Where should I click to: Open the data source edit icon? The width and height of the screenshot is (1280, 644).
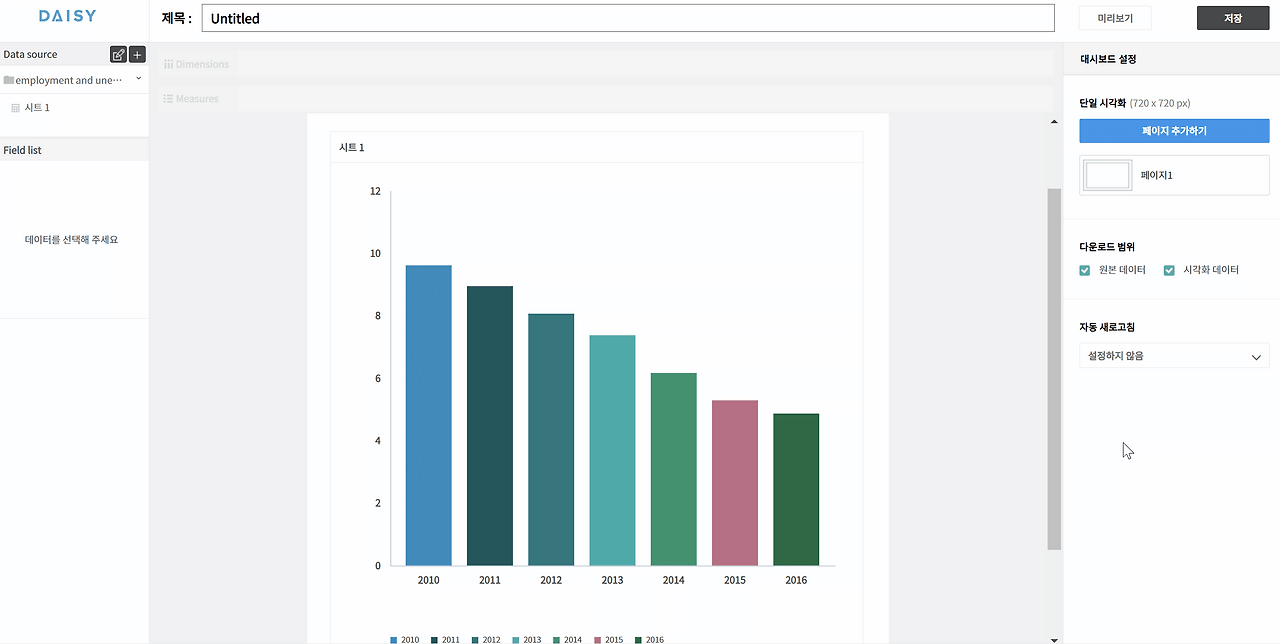pyautogui.click(x=118, y=55)
